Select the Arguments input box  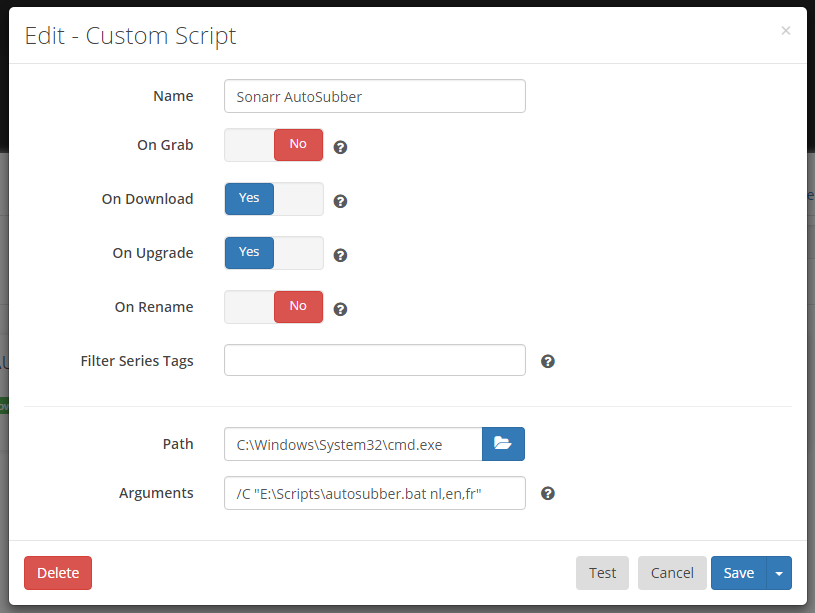375,493
